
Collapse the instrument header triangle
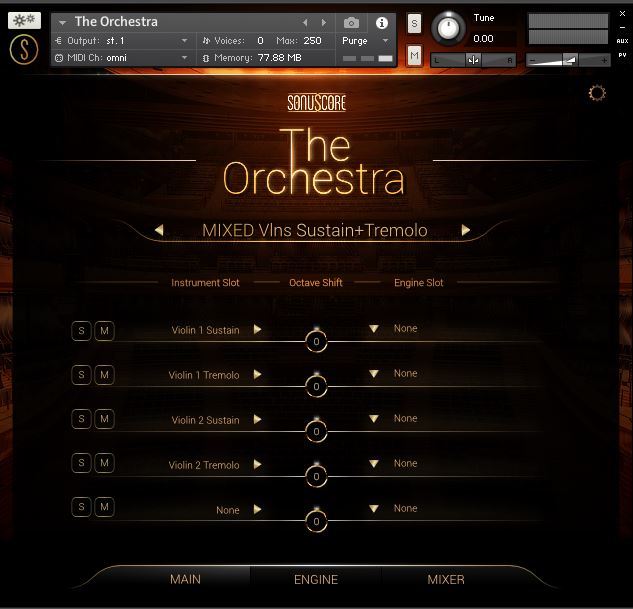(x=62, y=23)
